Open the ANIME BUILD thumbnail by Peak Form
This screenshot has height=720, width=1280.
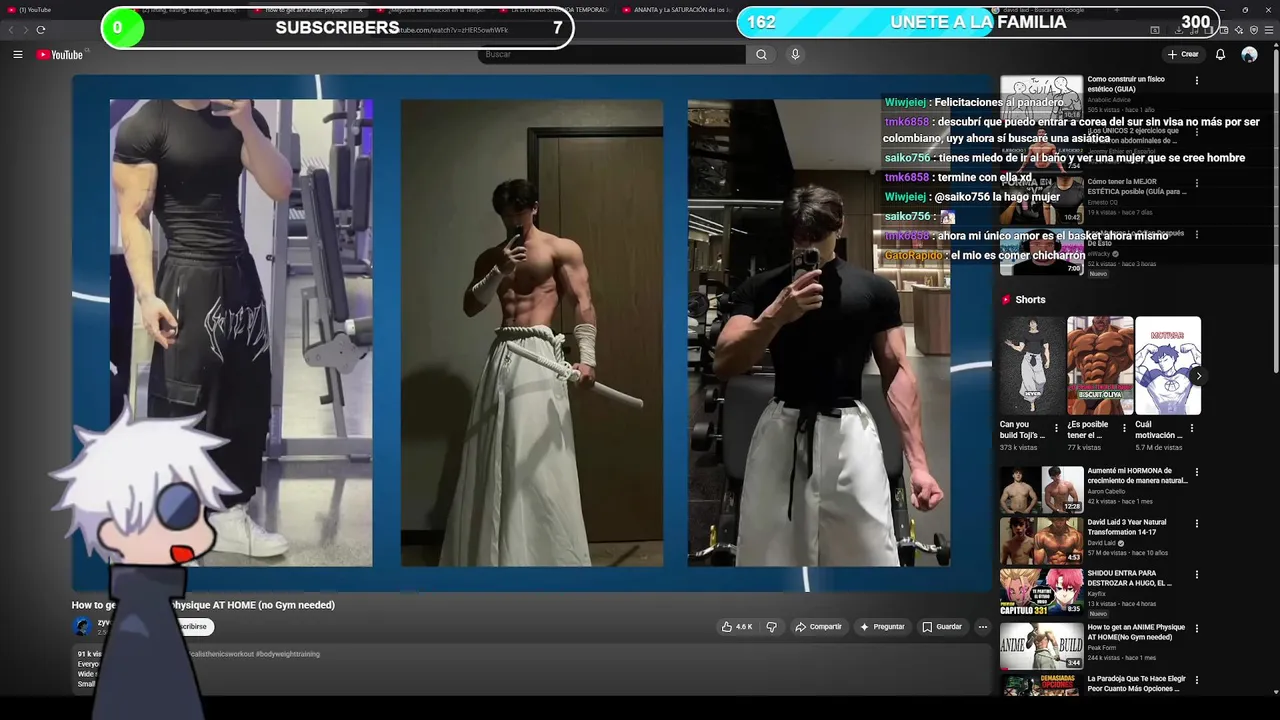coord(1041,646)
